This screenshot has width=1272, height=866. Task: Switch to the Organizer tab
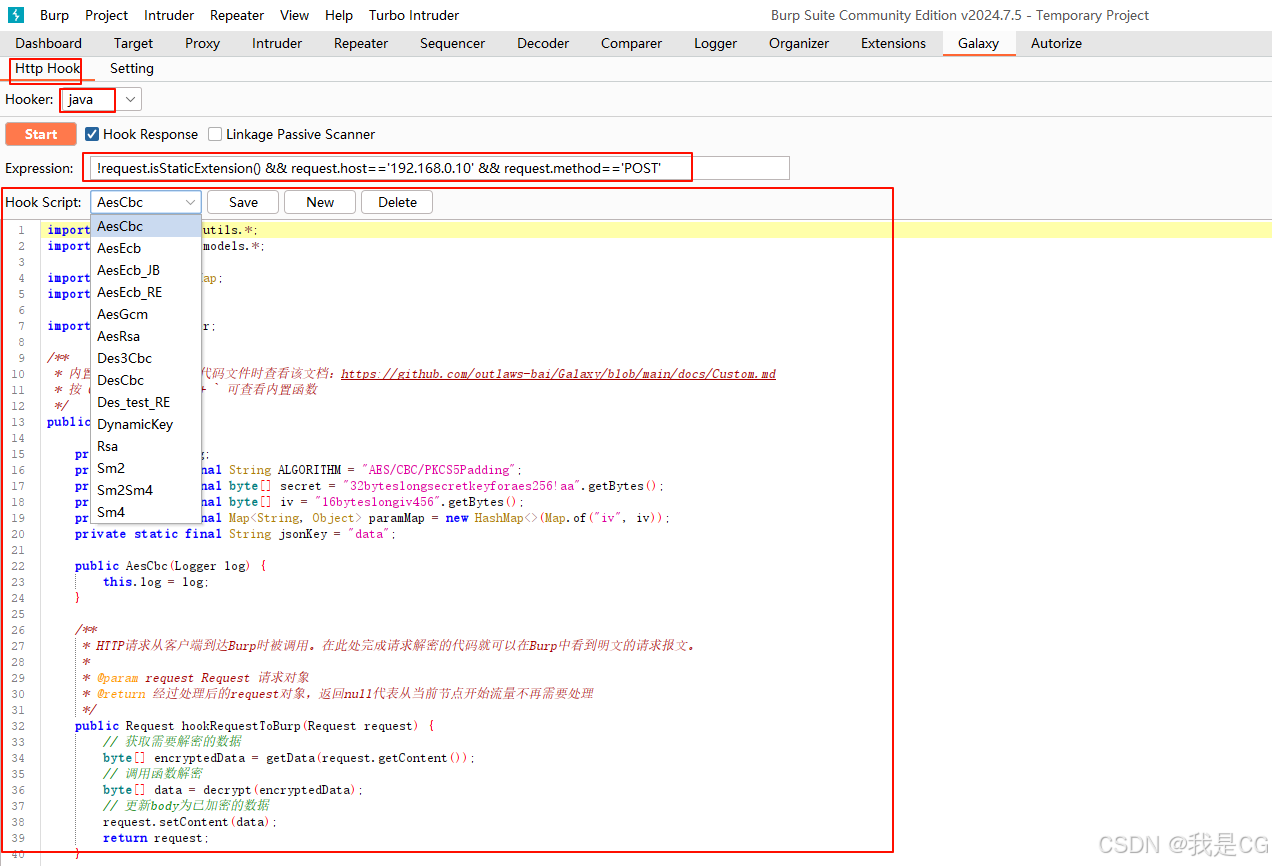click(799, 43)
